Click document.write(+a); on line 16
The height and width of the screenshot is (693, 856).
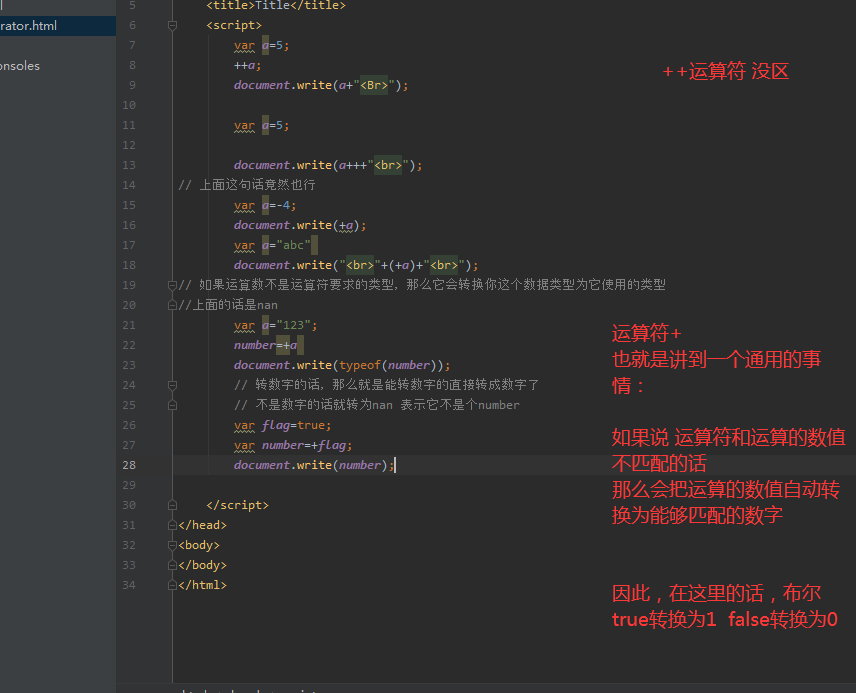300,225
